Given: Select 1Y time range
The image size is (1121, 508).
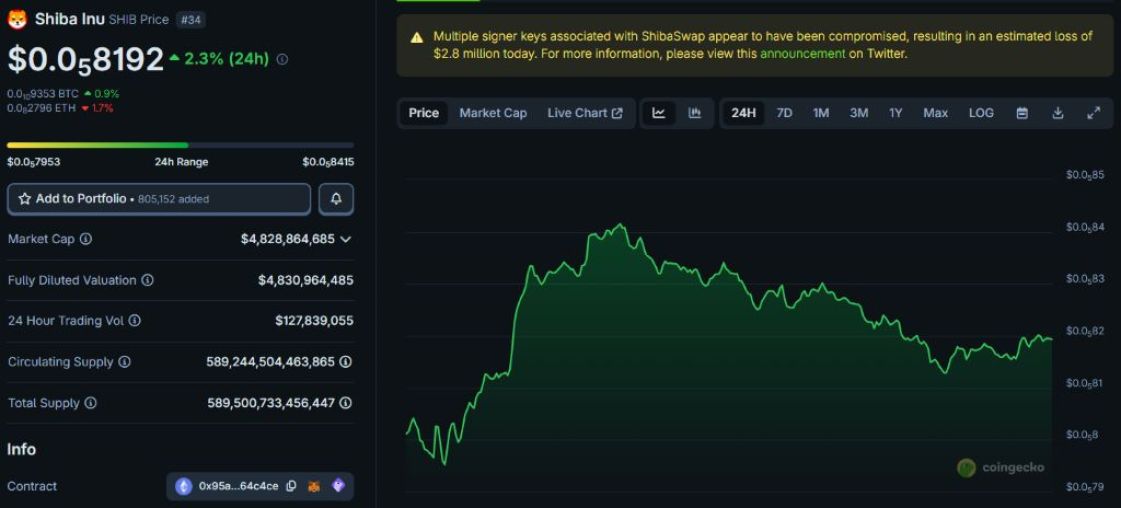Looking at the screenshot, I should [x=896, y=113].
